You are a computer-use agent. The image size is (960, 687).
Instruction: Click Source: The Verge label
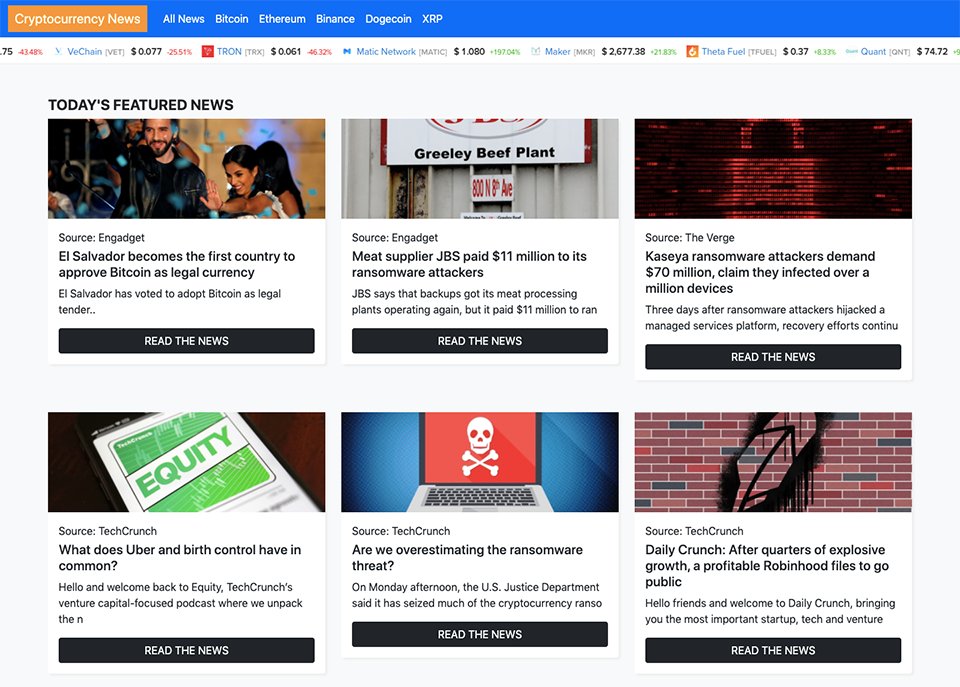[x=690, y=238]
